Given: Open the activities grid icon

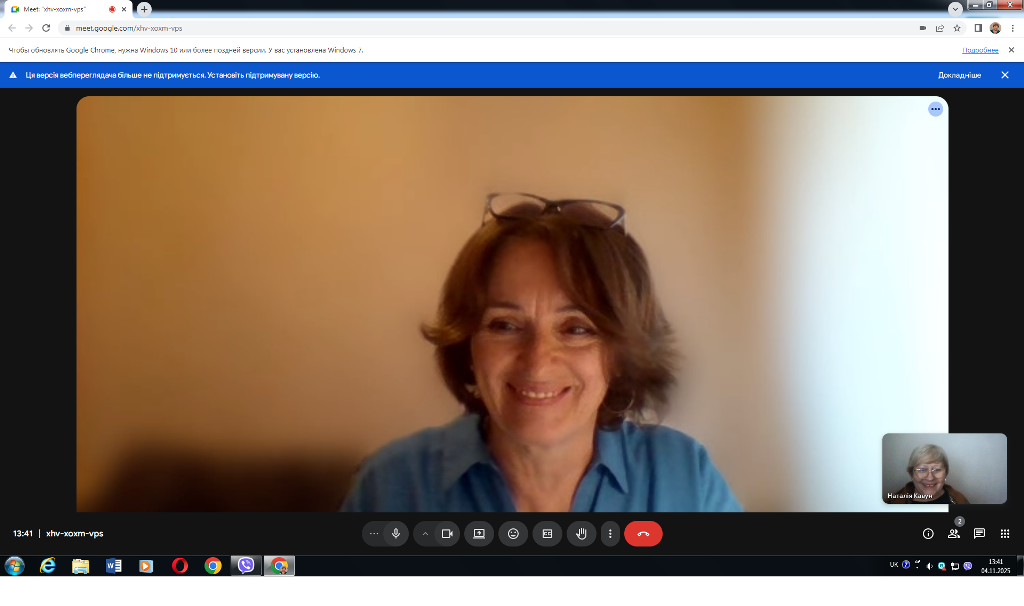Looking at the screenshot, I should pyautogui.click(x=1005, y=534).
